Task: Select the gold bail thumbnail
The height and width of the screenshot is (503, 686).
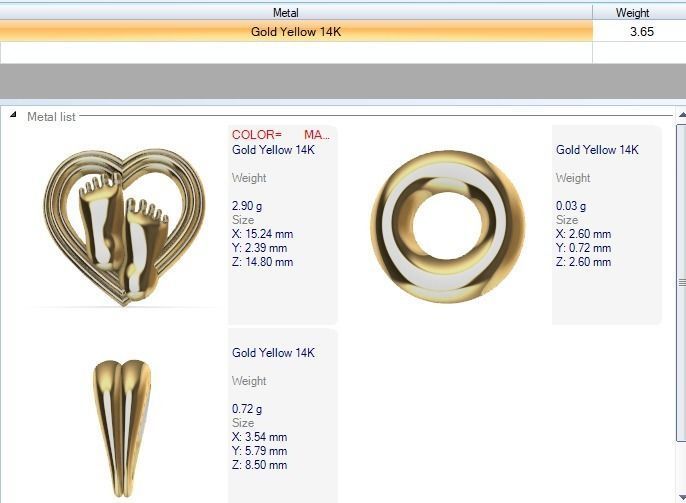Action: (x=122, y=428)
